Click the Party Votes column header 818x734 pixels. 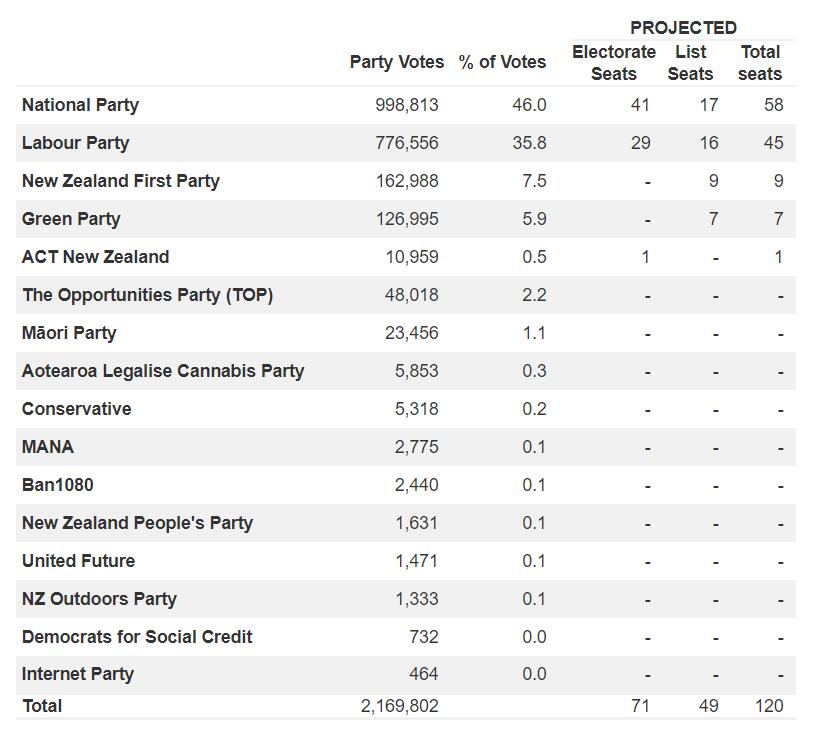pos(396,62)
